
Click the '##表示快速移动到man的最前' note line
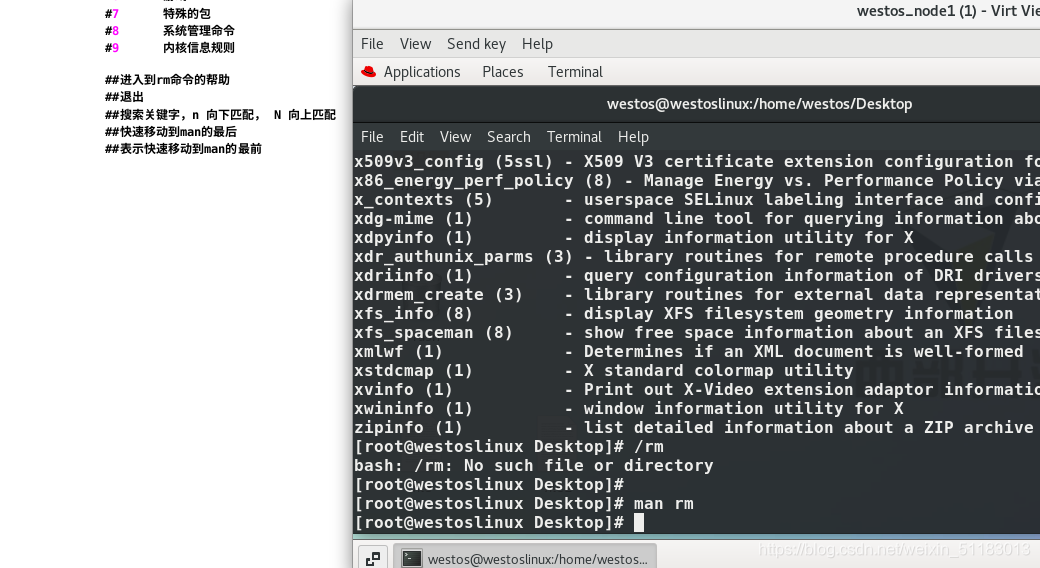183,149
